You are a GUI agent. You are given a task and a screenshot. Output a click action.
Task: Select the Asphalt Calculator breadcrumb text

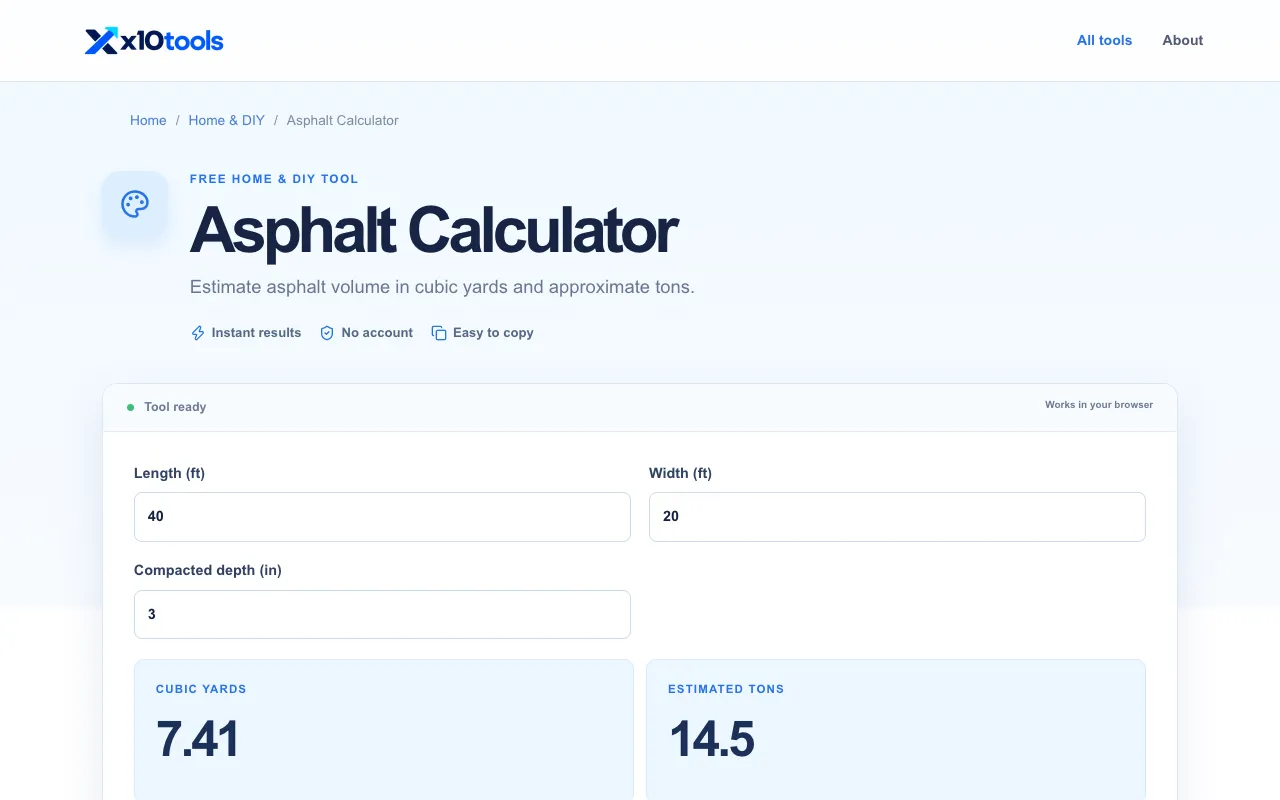pos(342,120)
